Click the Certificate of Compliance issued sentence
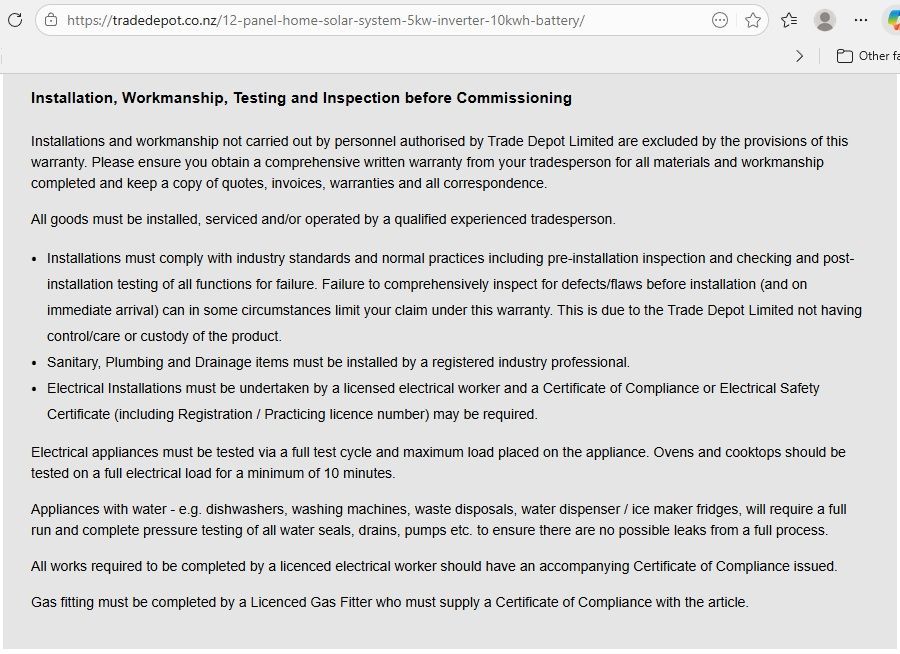The width and height of the screenshot is (900, 654). (x=434, y=566)
